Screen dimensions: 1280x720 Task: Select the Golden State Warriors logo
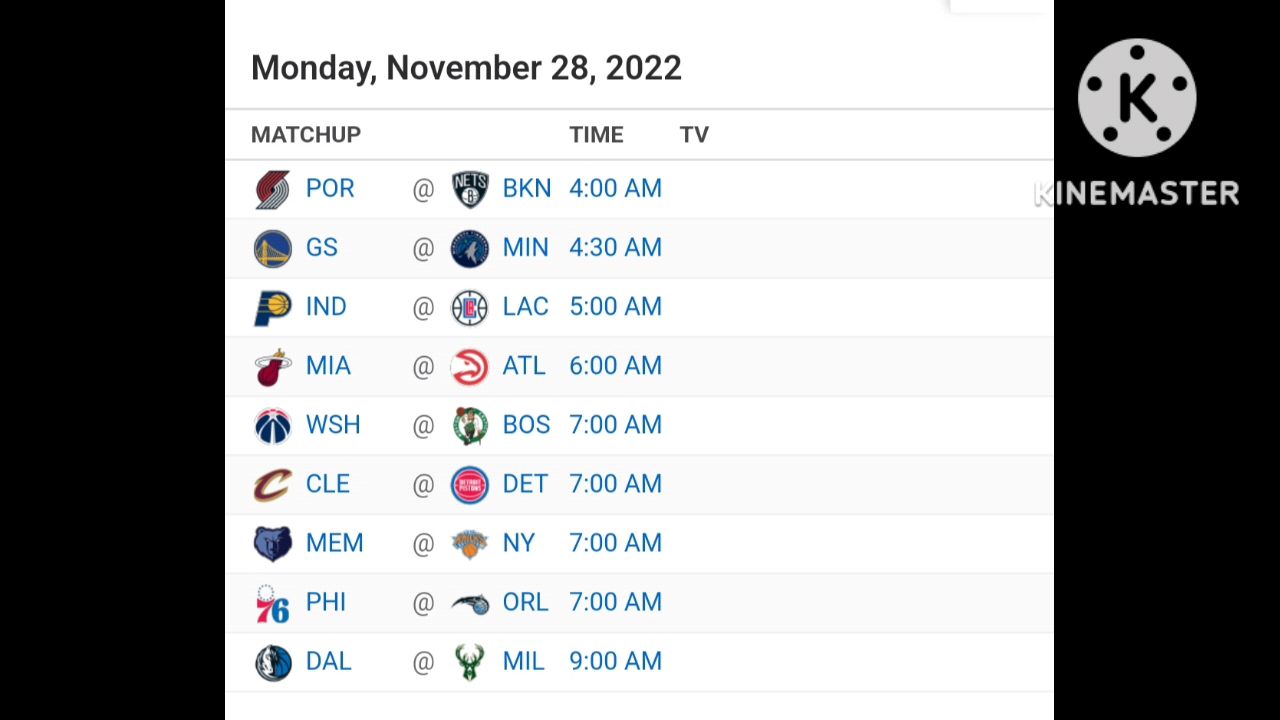tap(272, 248)
